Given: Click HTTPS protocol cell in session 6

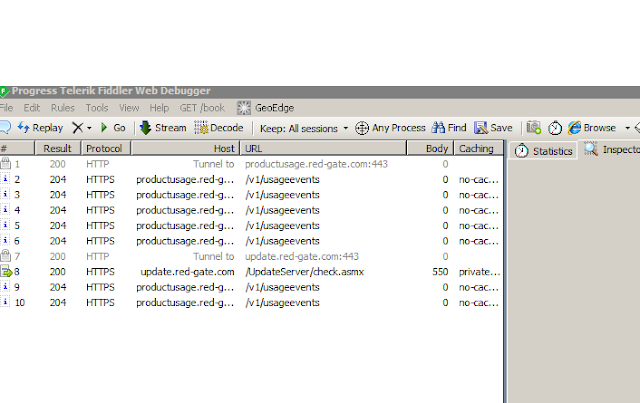Looking at the screenshot, I should pyautogui.click(x=100, y=241).
